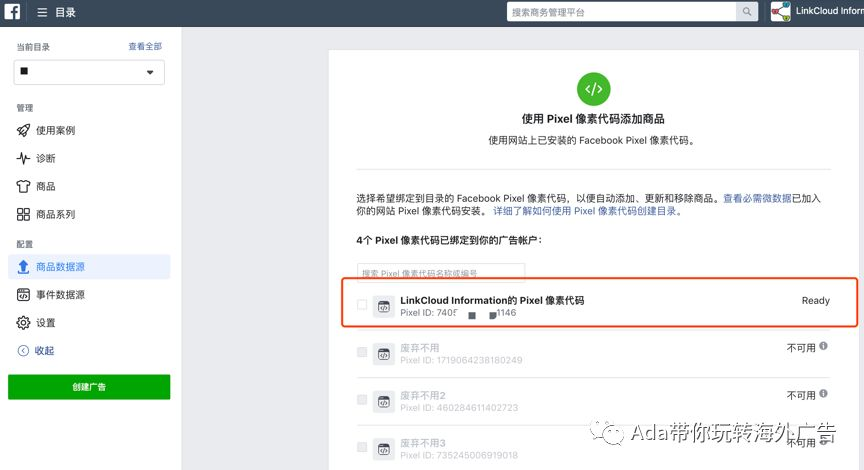Viewport: 864px width, 470px height.
Task: Click Pixel ID 460284611402723 text
Action: (x=459, y=408)
